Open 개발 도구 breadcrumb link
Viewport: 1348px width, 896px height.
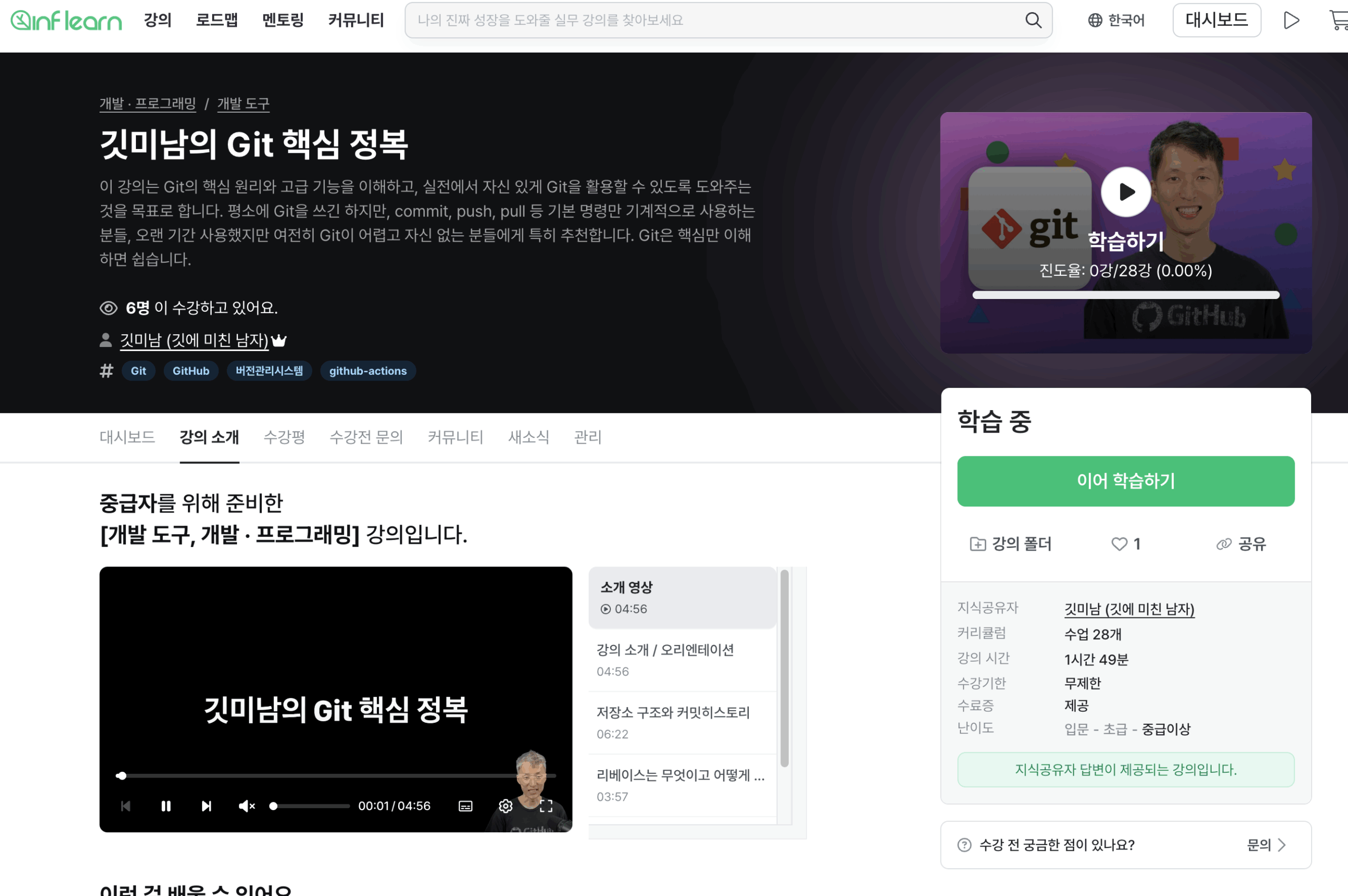click(243, 103)
